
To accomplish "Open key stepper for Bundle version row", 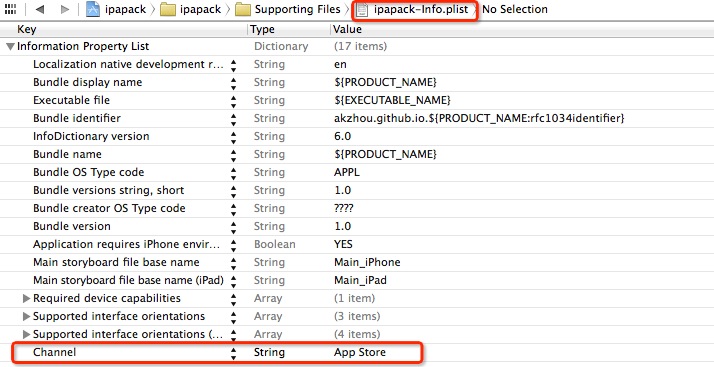I will point(233,227).
